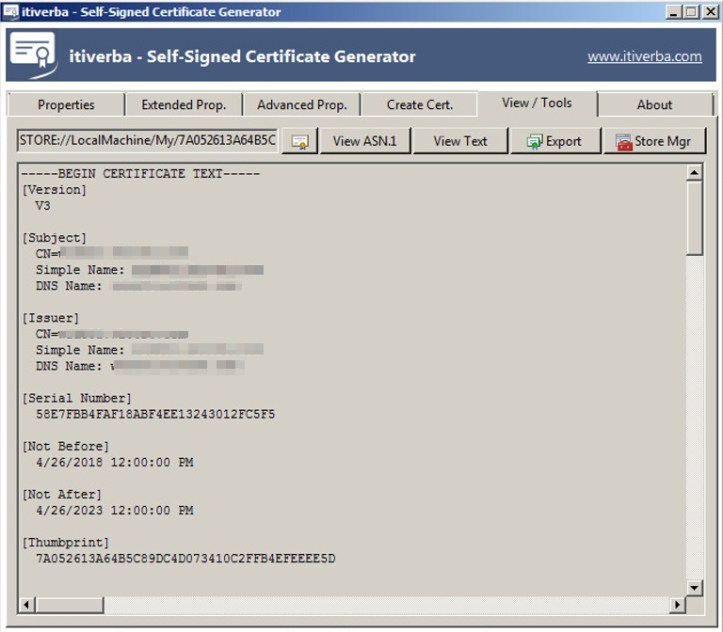Click the scroll left arrow at the bottom
723x632 pixels.
tap(27, 605)
